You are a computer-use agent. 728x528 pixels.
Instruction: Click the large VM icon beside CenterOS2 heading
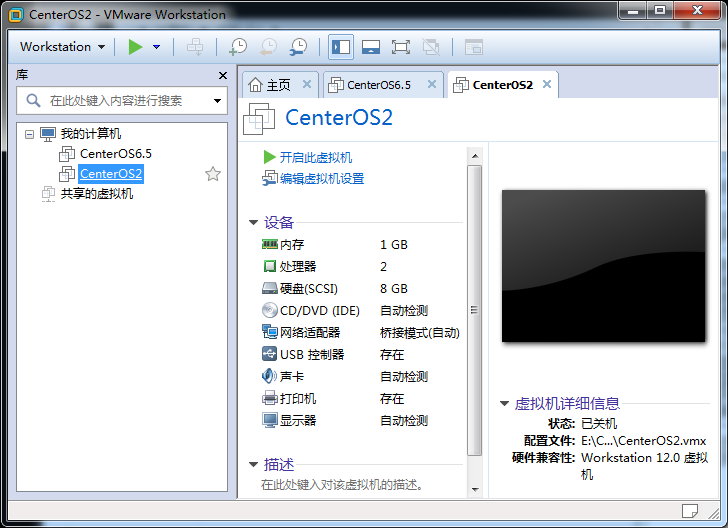click(259, 119)
